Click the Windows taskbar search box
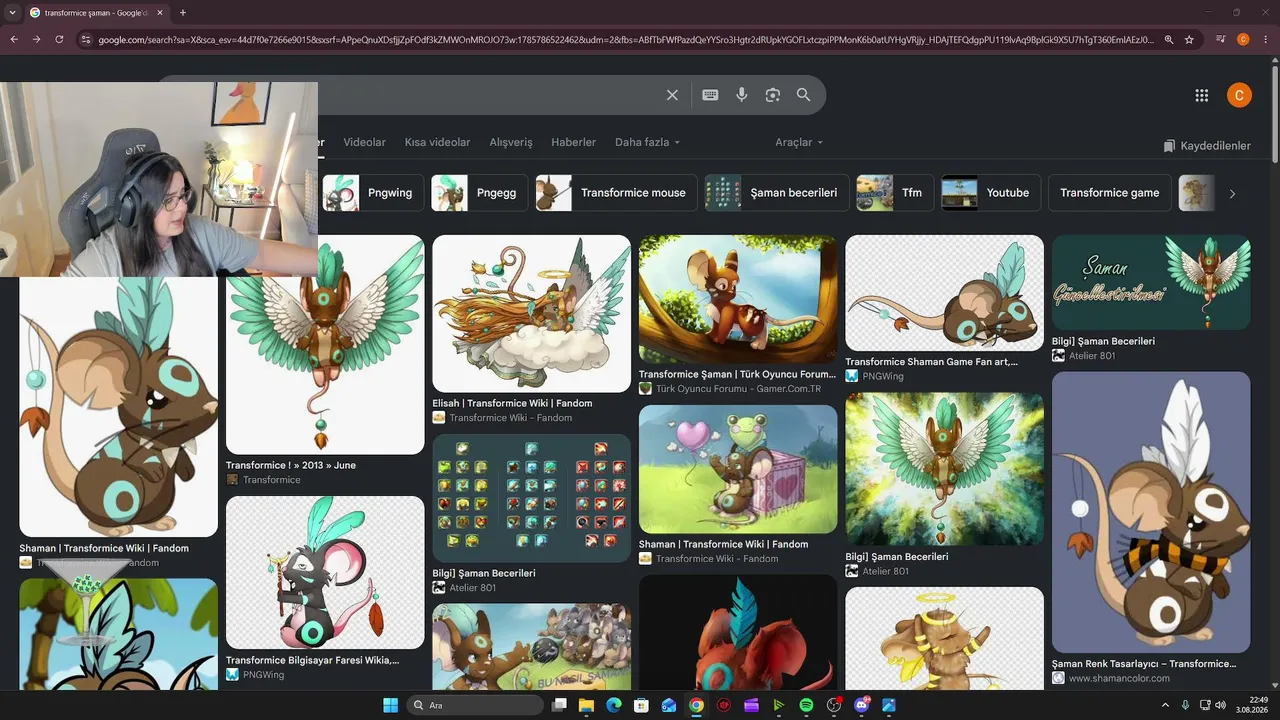 click(x=474, y=705)
